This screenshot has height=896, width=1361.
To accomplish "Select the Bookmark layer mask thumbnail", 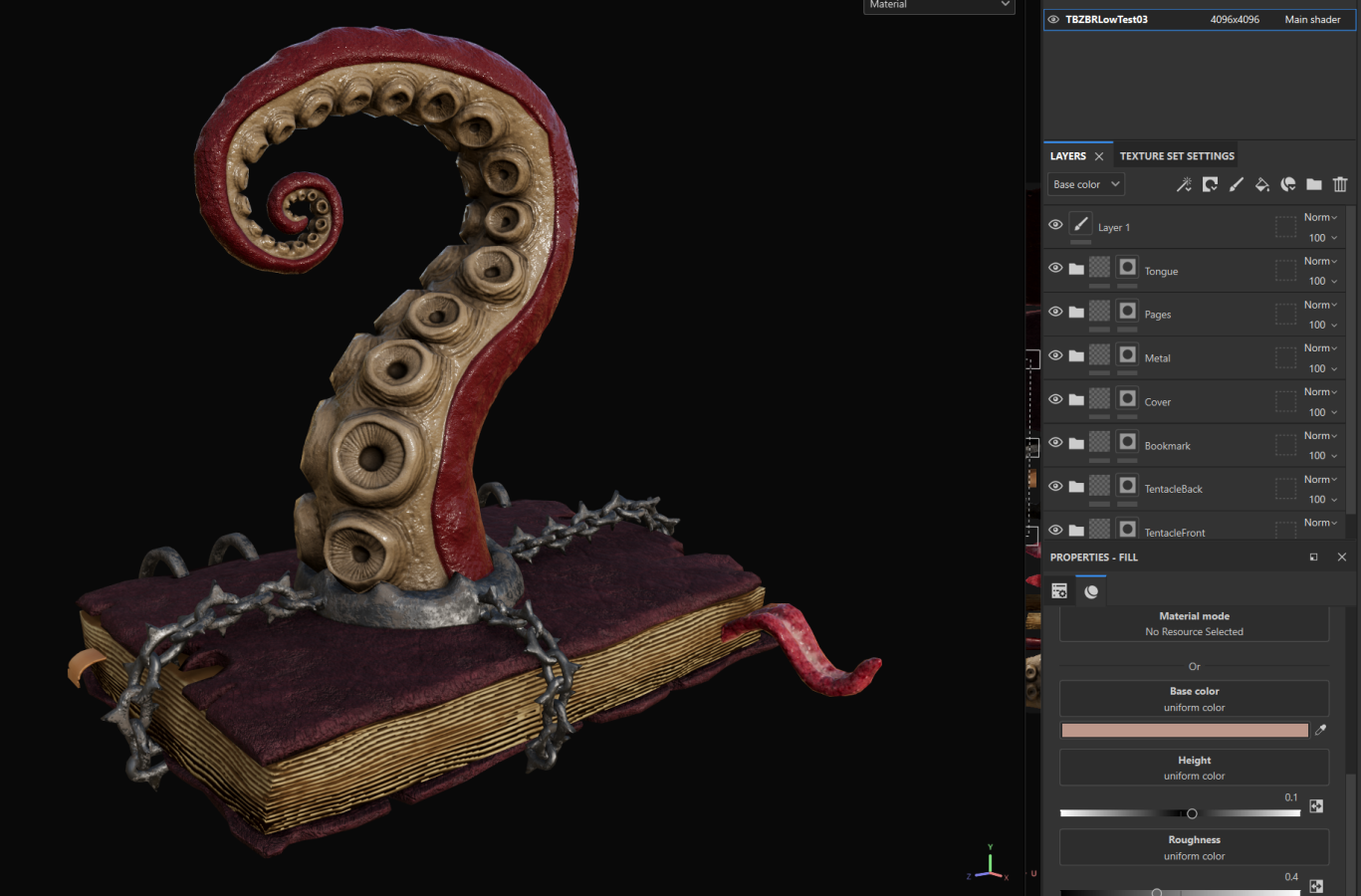I will click(1127, 441).
